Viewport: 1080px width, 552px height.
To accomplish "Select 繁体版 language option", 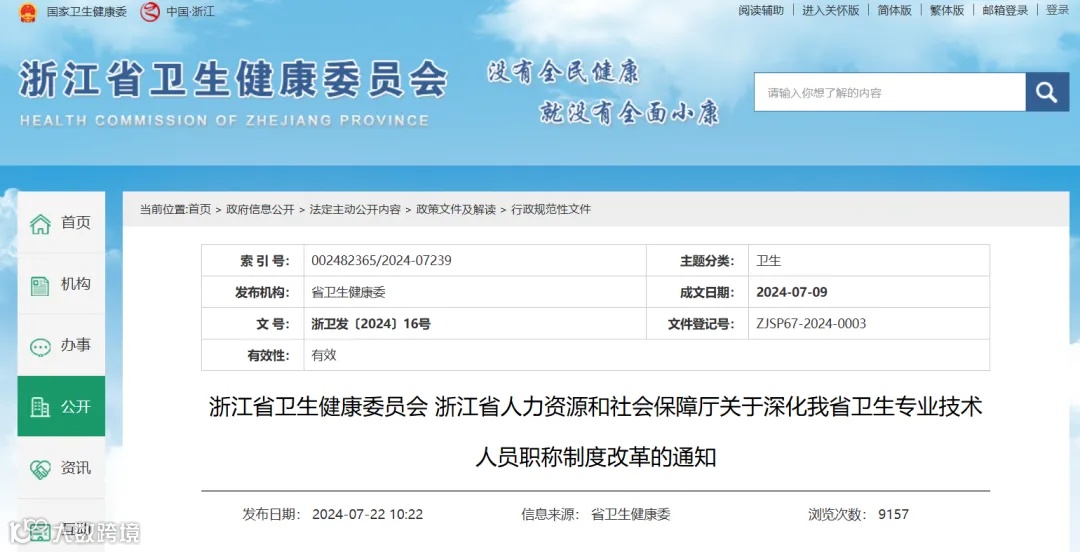I will [947, 10].
